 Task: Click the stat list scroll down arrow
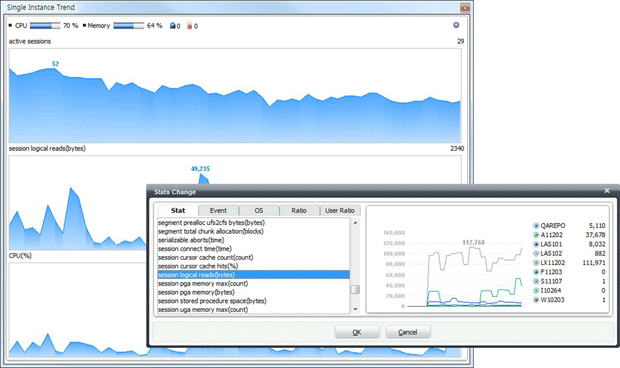click(355, 309)
